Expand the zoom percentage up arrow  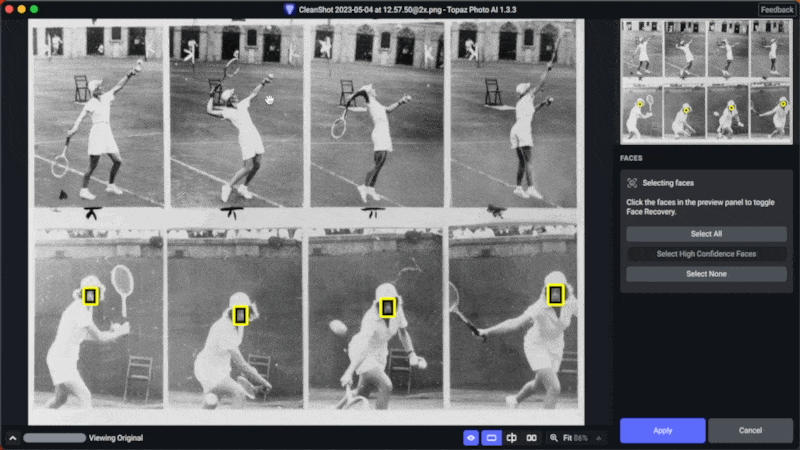coord(599,438)
